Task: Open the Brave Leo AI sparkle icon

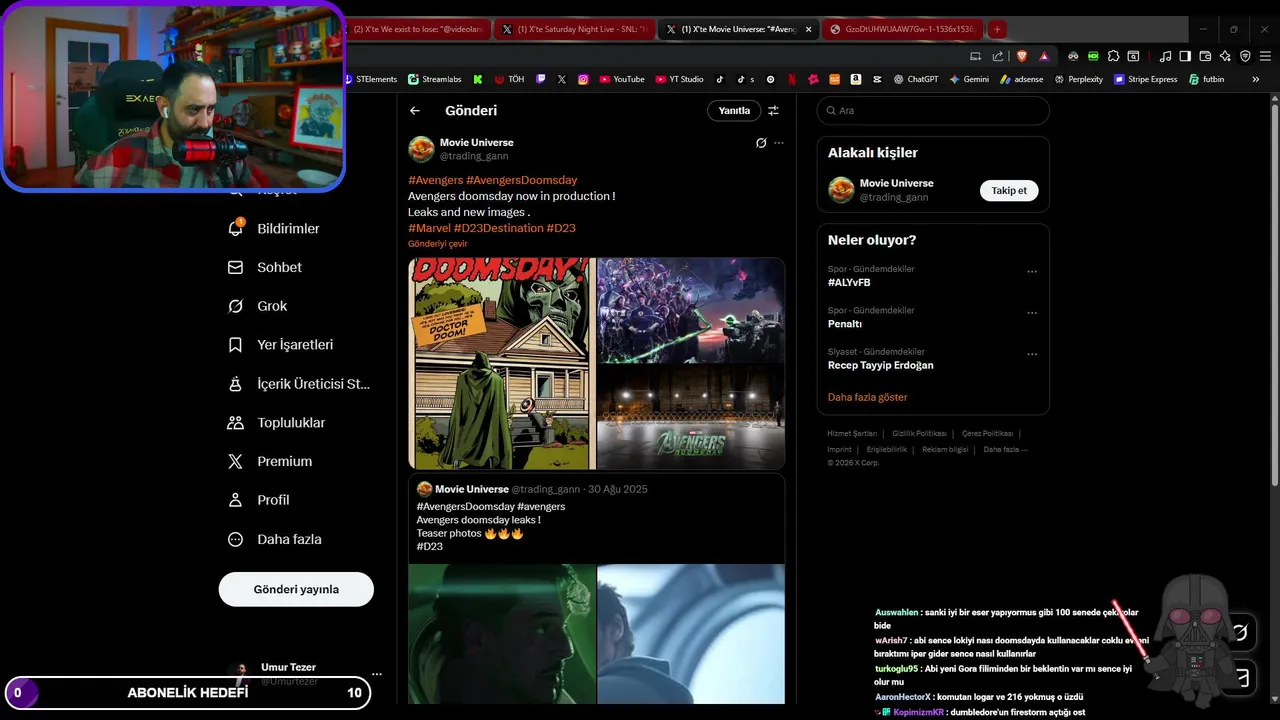Action: coord(1225,56)
